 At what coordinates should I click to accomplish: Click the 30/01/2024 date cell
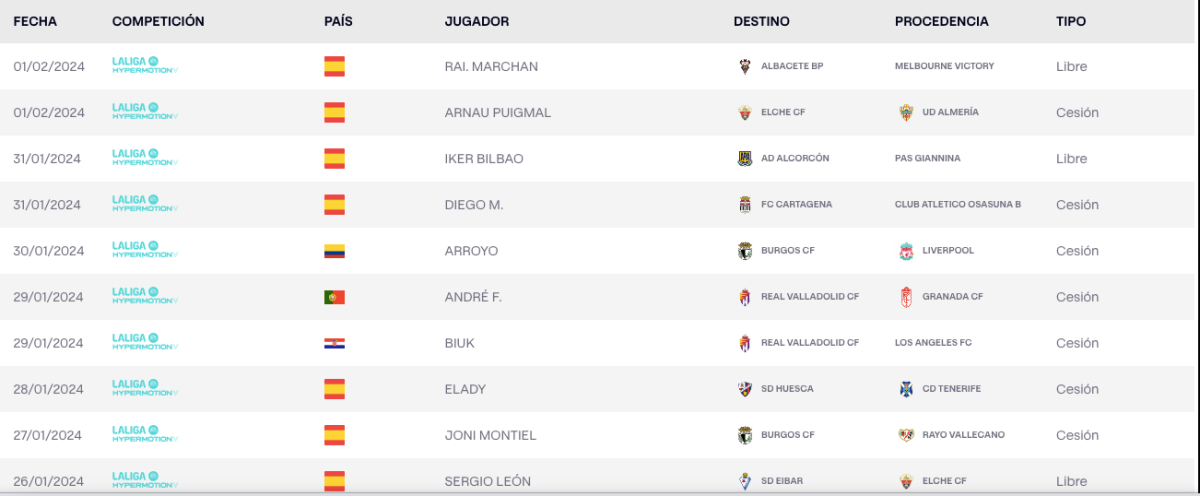[49, 251]
